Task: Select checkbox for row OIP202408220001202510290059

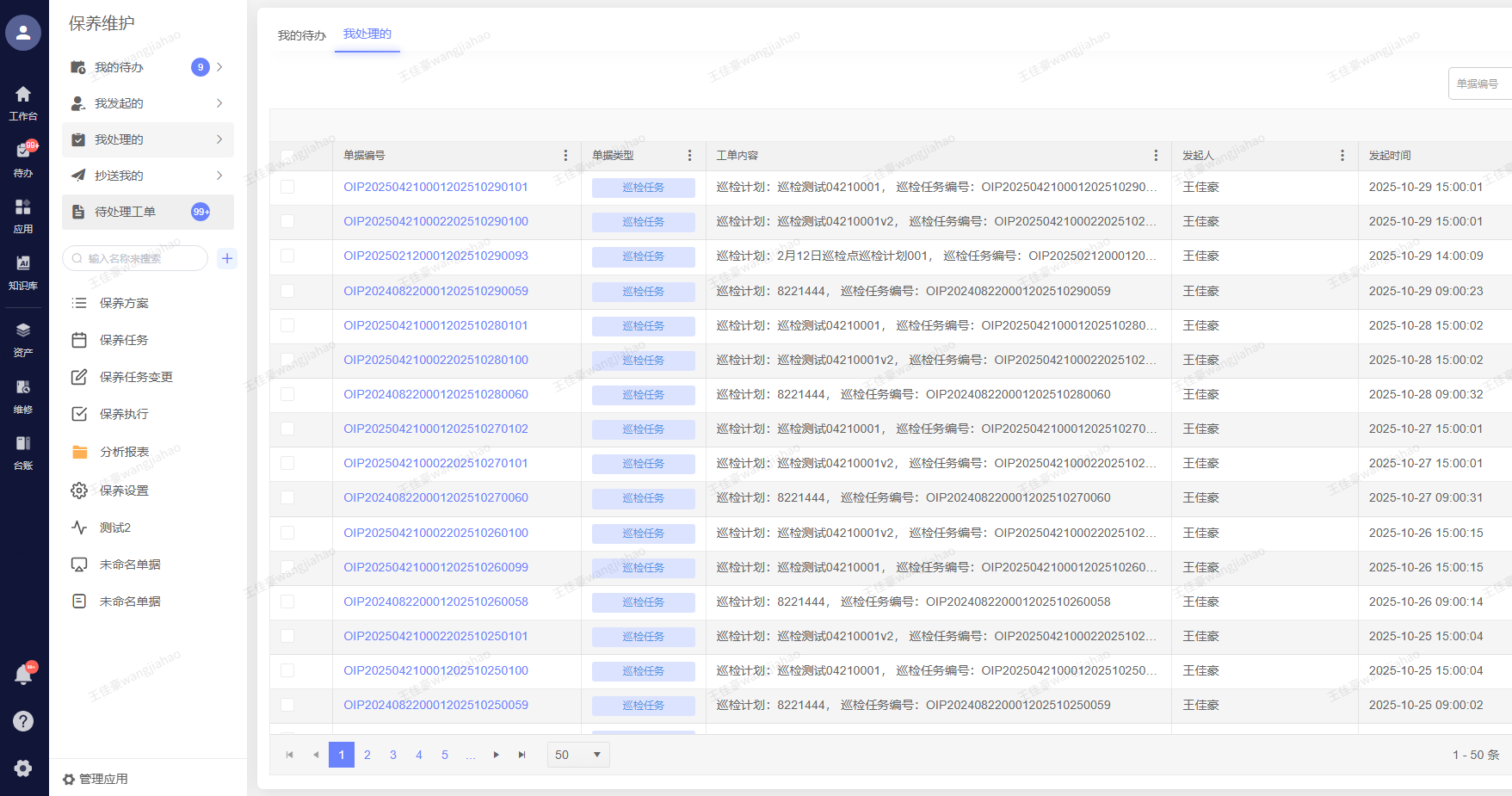Action: coord(287,291)
